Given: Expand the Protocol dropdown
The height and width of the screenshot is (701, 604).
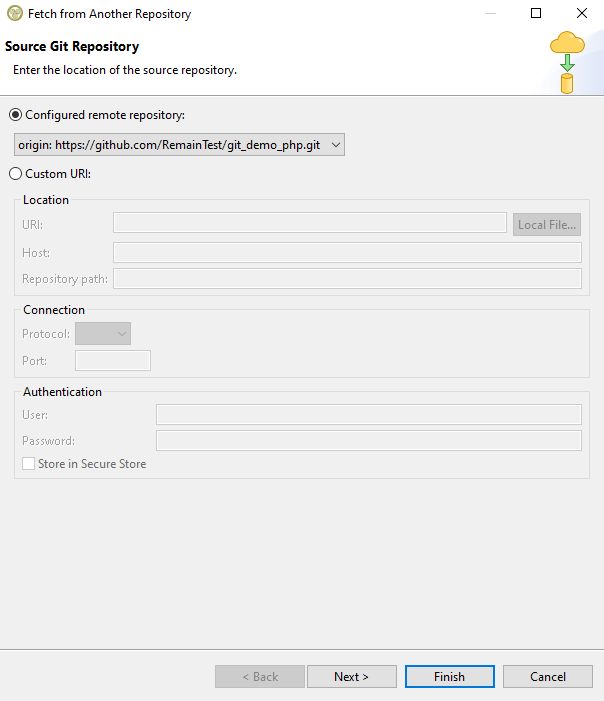Looking at the screenshot, I should [103, 334].
